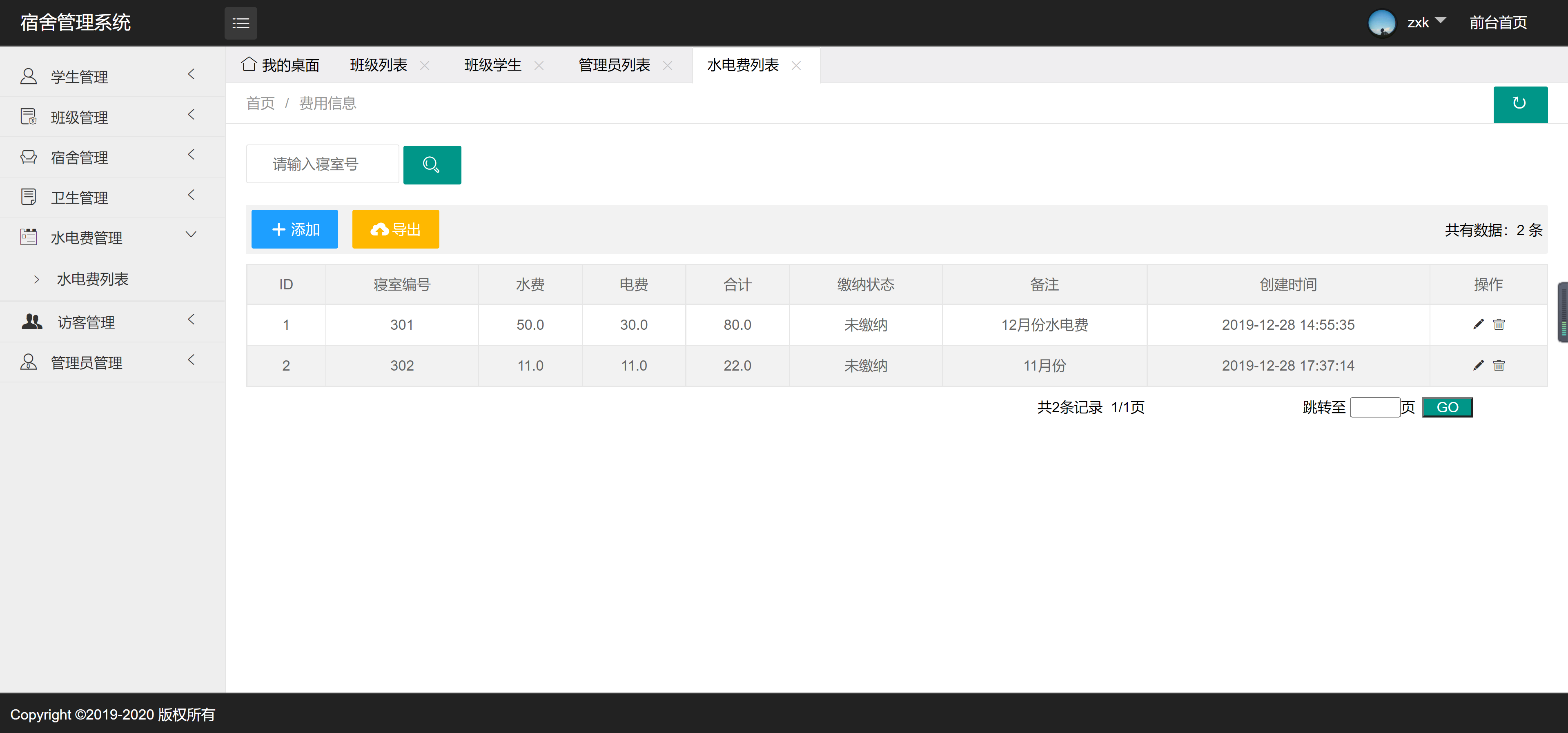This screenshot has height=733, width=1568.
Task: Click the search magnifier icon
Action: [x=432, y=164]
